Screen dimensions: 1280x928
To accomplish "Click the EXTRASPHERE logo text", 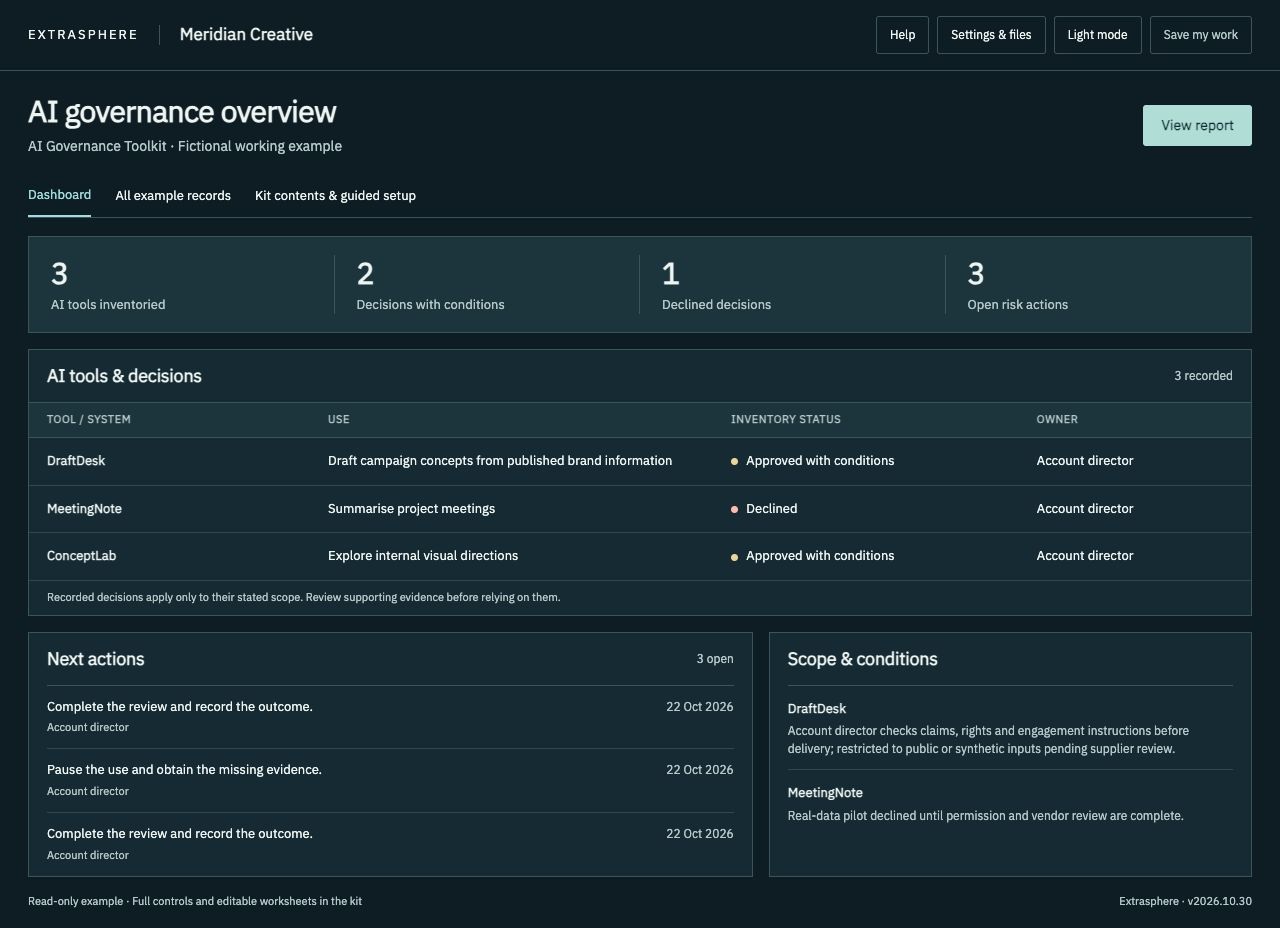I will coord(83,35).
